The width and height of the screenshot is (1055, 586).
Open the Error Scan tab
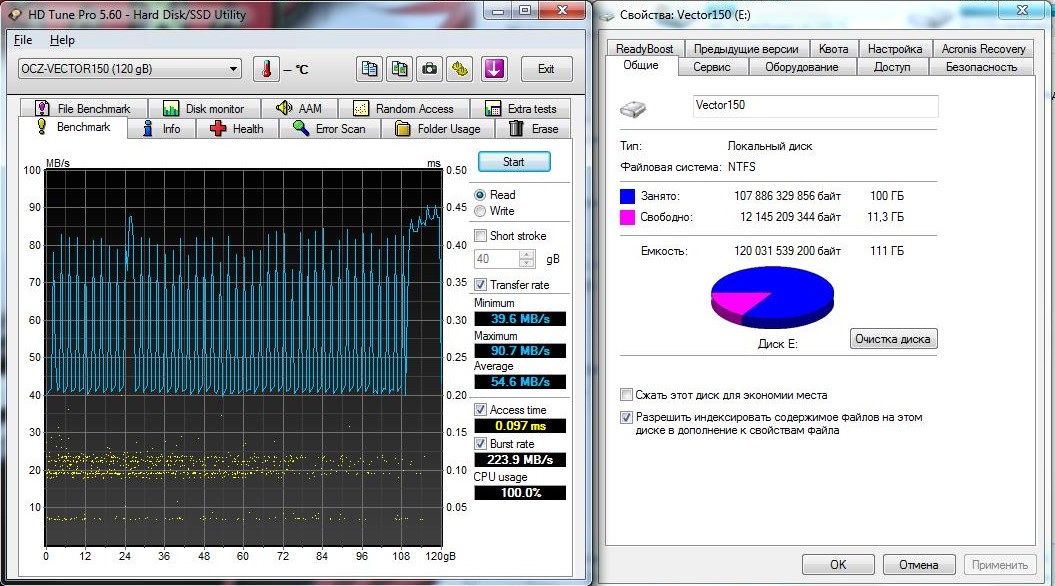(x=329, y=129)
